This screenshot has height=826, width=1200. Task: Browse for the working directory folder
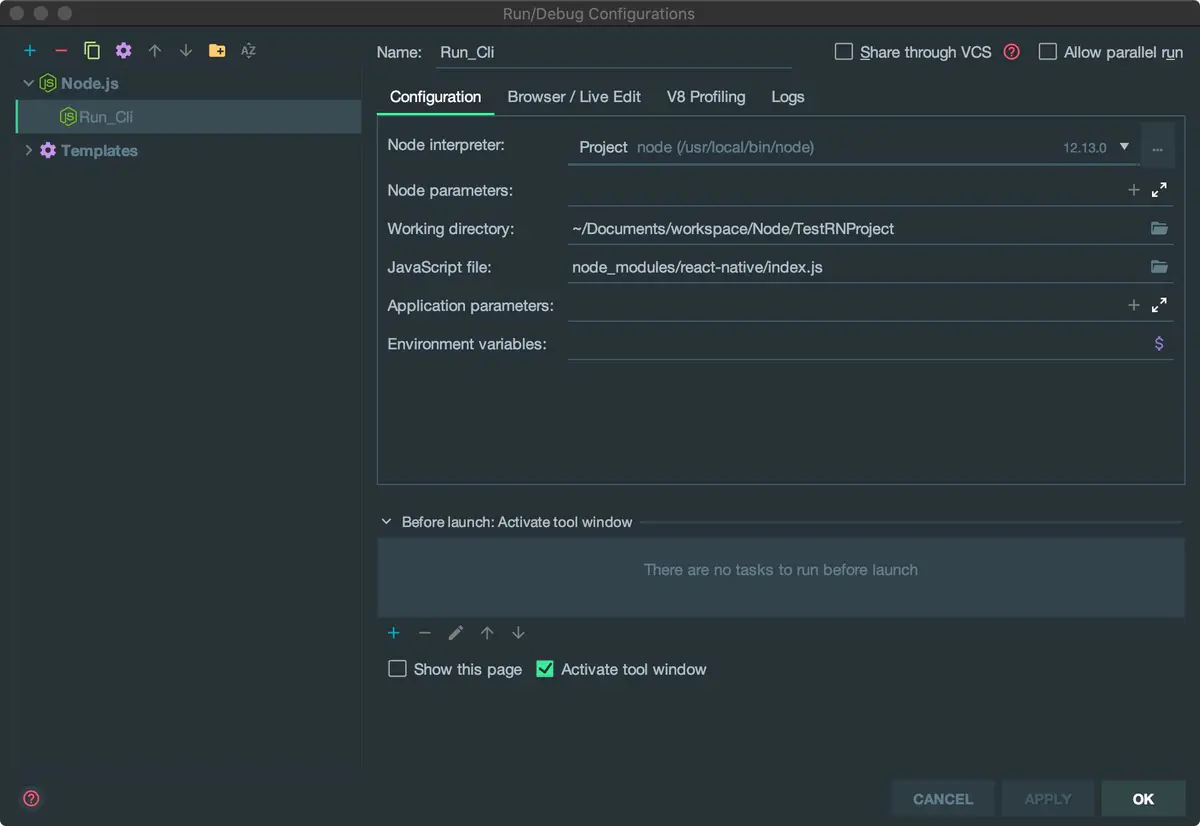pyautogui.click(x=1159, y=229)
